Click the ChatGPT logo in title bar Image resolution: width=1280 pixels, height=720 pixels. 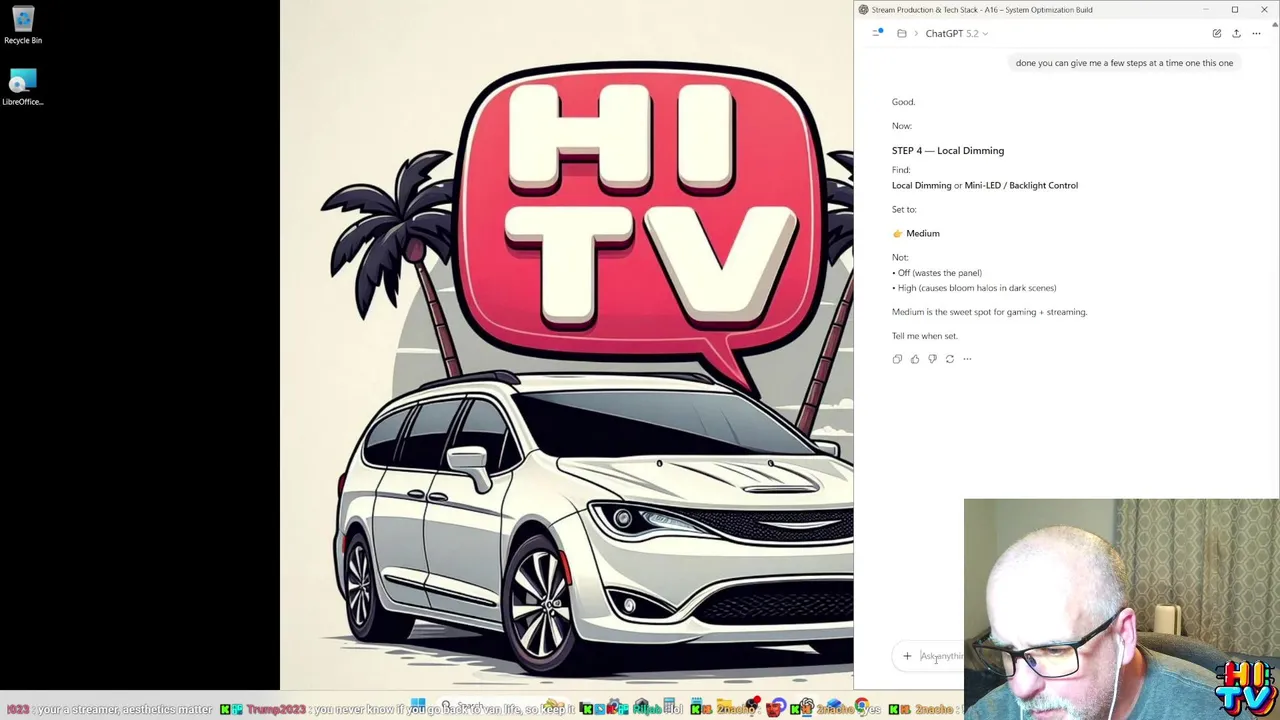click(x=863, y=10)
